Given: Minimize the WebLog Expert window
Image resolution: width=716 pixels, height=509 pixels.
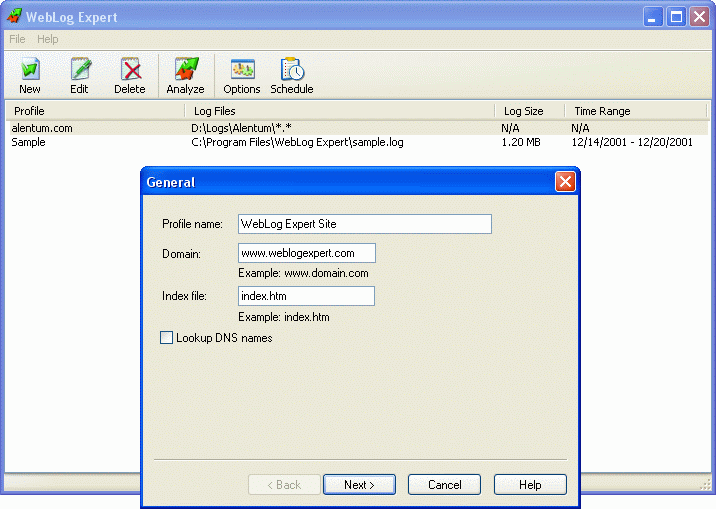Looking at the screenshot, I should tap(653, 17).
